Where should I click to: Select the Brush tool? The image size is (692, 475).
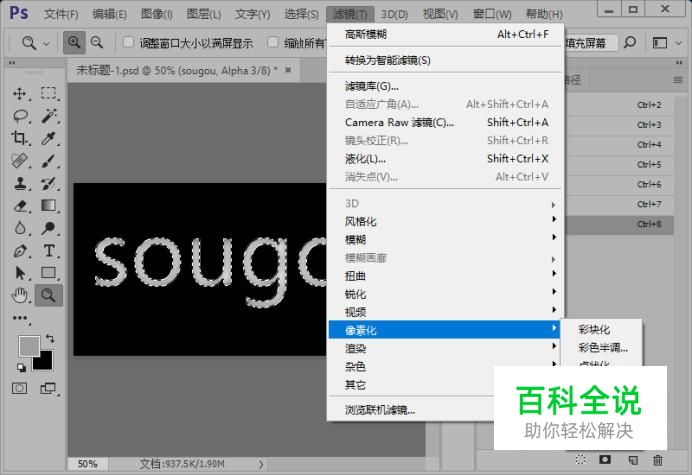click(x=49, y=161)
